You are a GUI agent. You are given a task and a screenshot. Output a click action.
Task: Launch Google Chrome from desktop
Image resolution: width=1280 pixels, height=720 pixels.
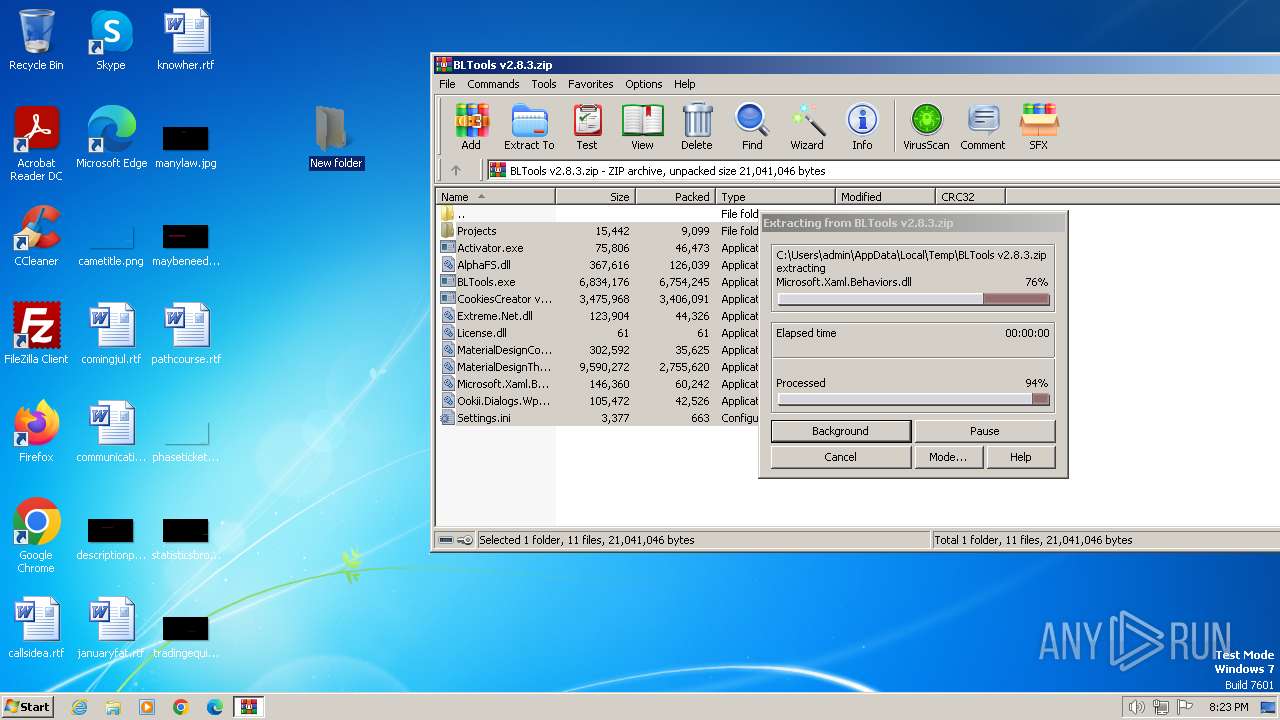click(36, 536)
